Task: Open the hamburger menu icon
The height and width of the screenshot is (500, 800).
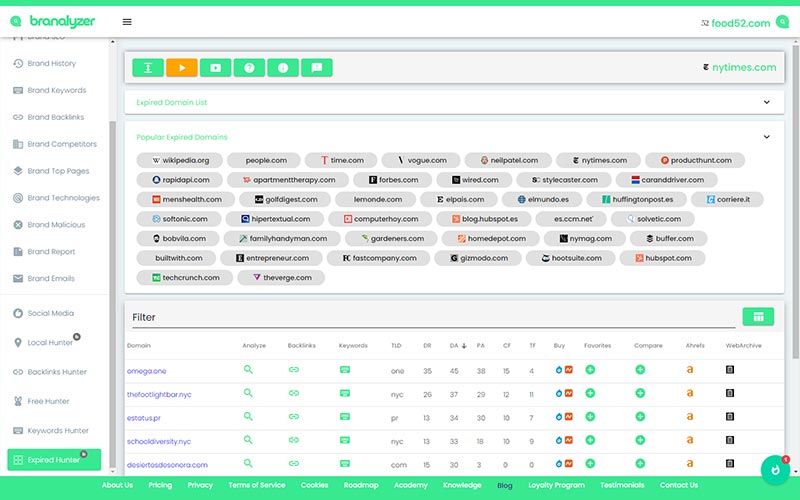Action: tap(127, 22)
